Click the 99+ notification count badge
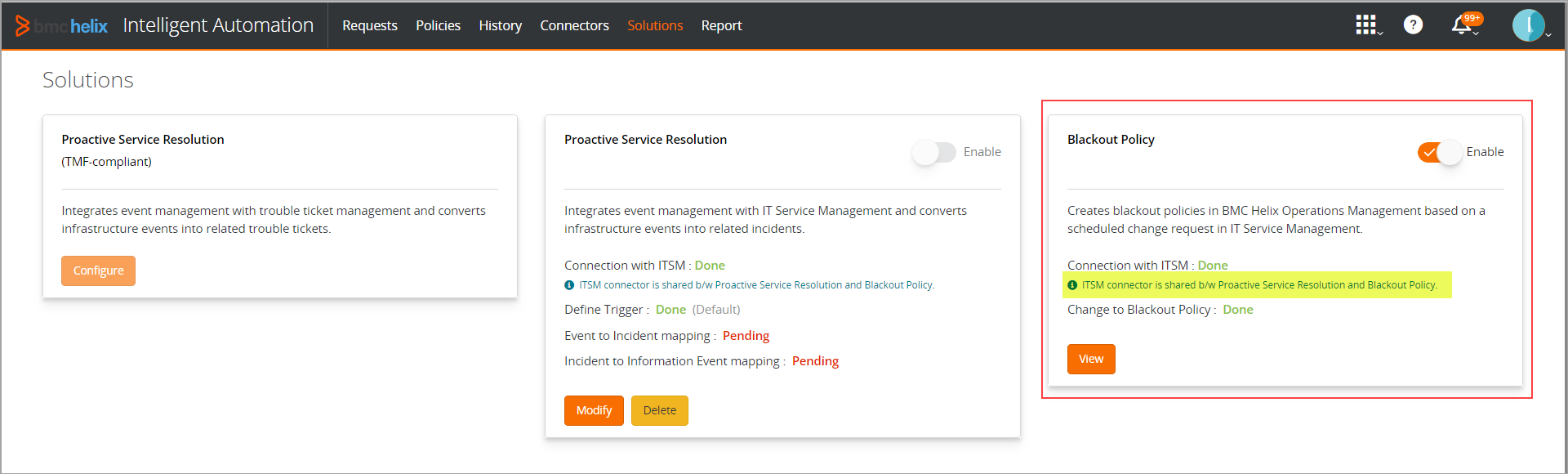 (1472, 18)
